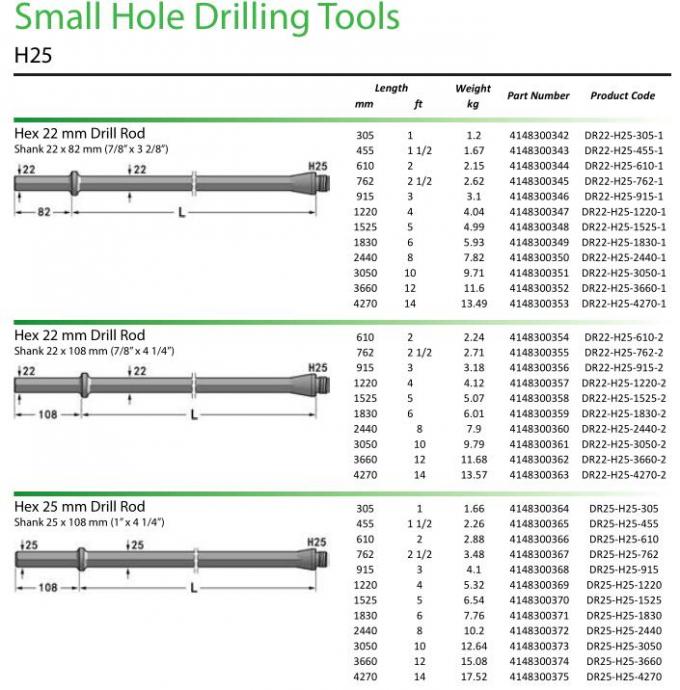680x690 pixels.
Task: Select part number 4148300375
Action: pos(538,677)
